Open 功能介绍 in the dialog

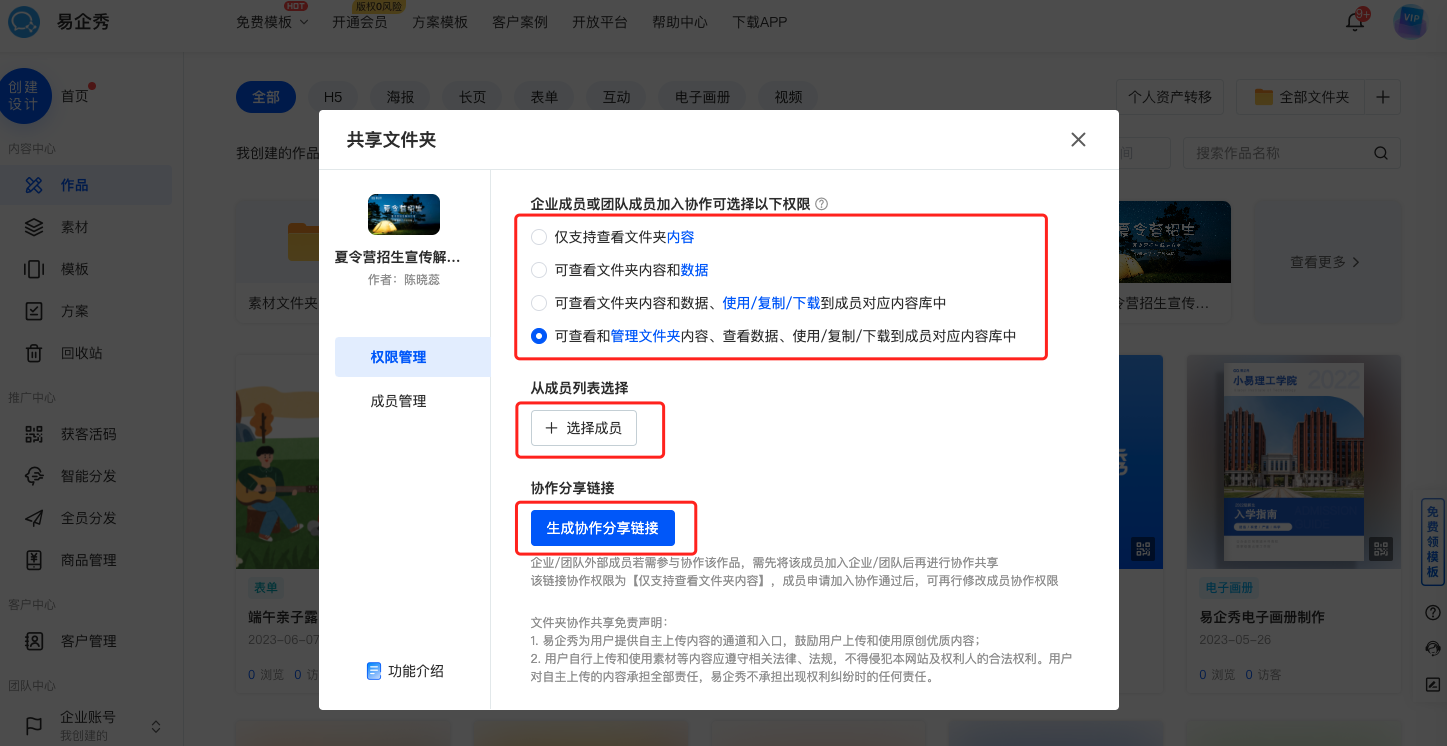coord(405,671)
